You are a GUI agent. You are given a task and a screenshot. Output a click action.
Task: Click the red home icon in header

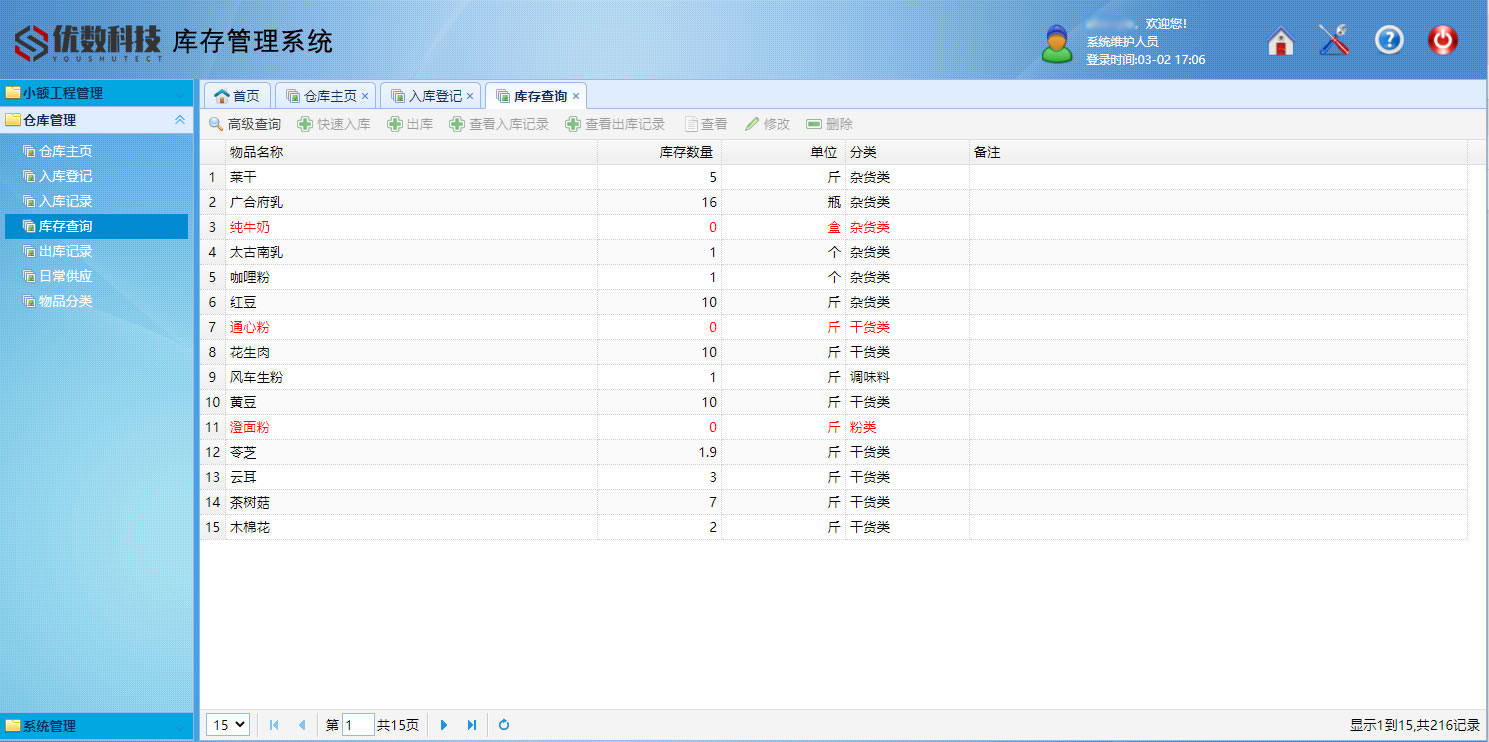click(1280, 41)
